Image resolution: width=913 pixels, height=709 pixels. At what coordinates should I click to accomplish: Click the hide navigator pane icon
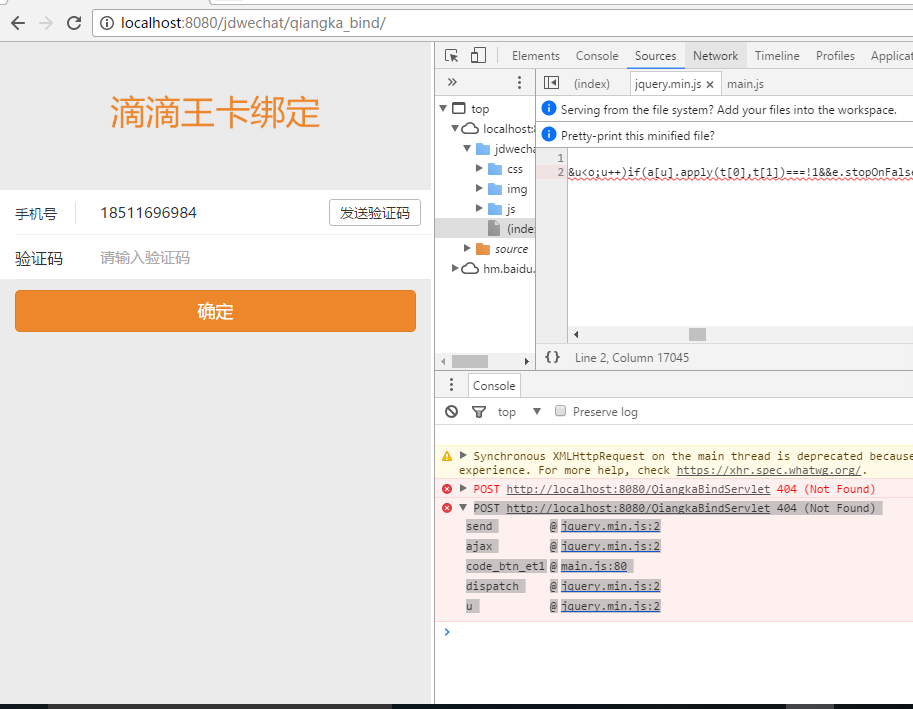pos(551,83)
